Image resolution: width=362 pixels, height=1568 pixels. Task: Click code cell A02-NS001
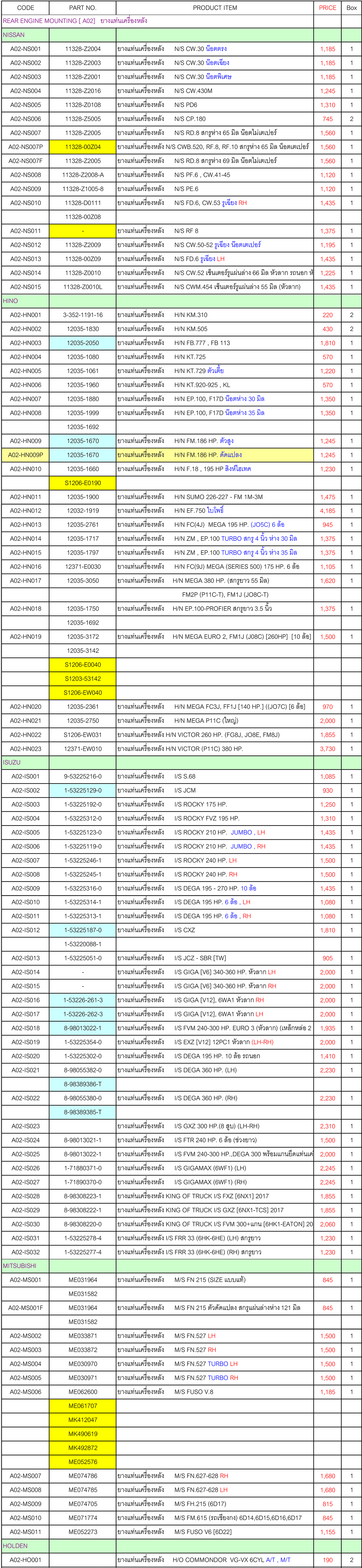[x=26, y=49]
